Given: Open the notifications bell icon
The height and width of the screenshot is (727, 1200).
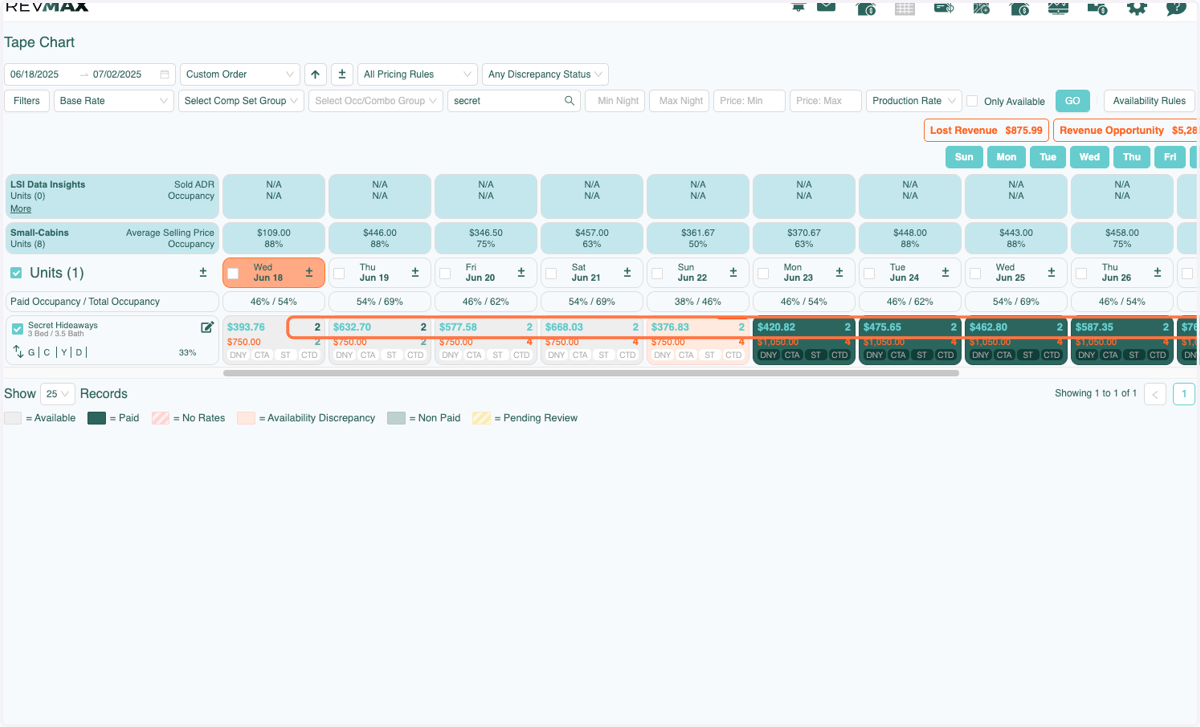Looking at the screenshot, I should click(798, 7).
